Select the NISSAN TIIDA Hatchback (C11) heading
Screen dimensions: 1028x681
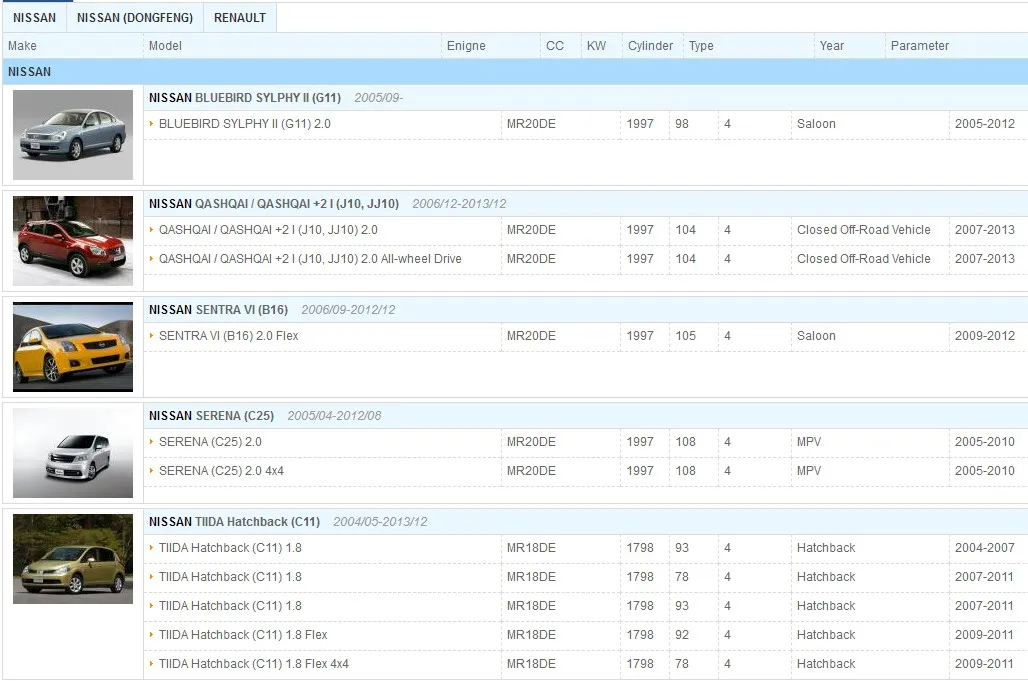234,522
